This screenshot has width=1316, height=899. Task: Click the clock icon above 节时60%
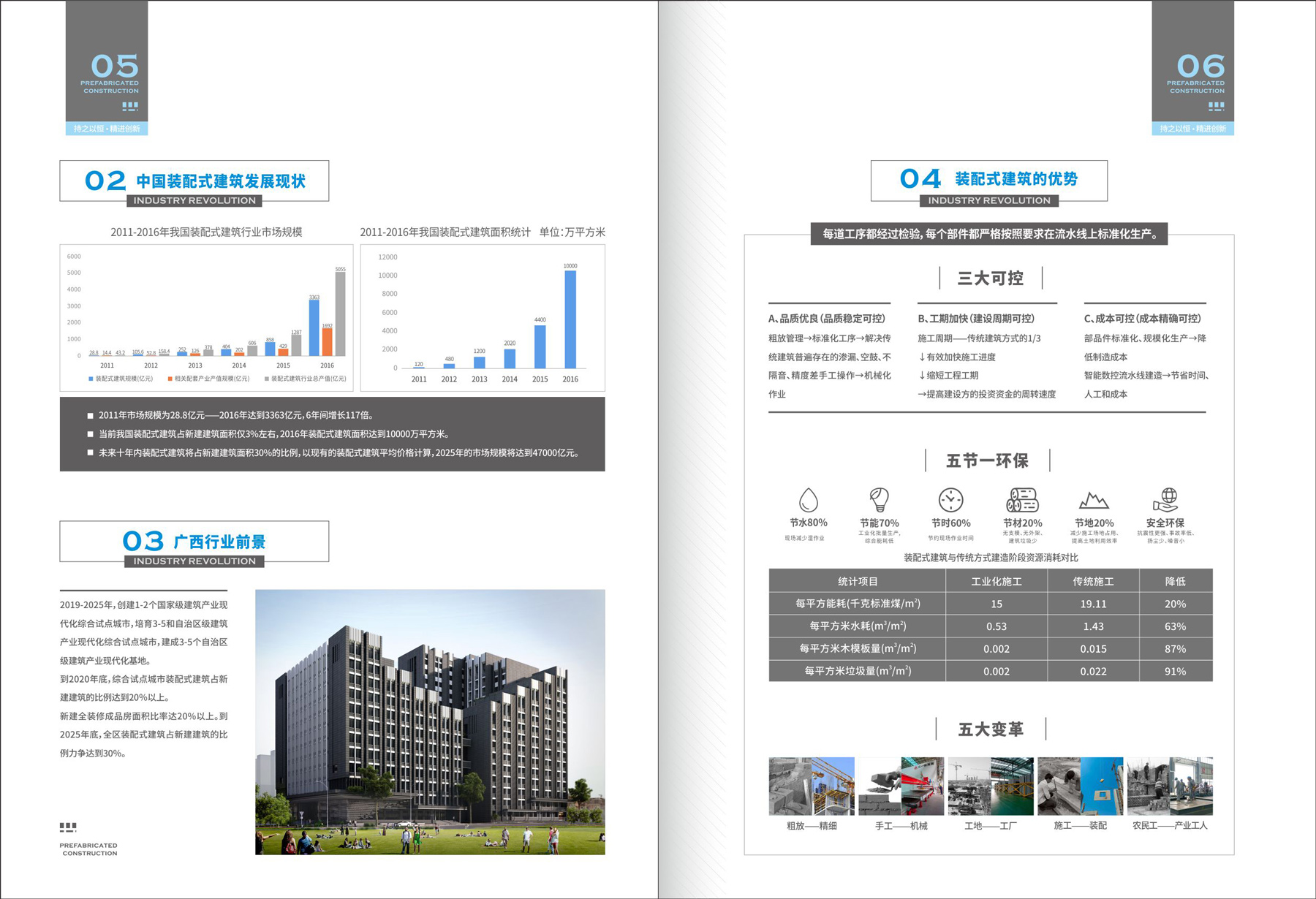click(950, 500)
